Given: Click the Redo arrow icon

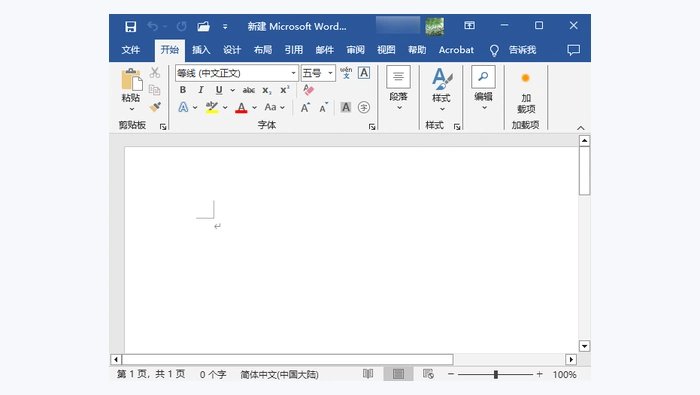Looking at the screenshot, I should coord(181,27).
